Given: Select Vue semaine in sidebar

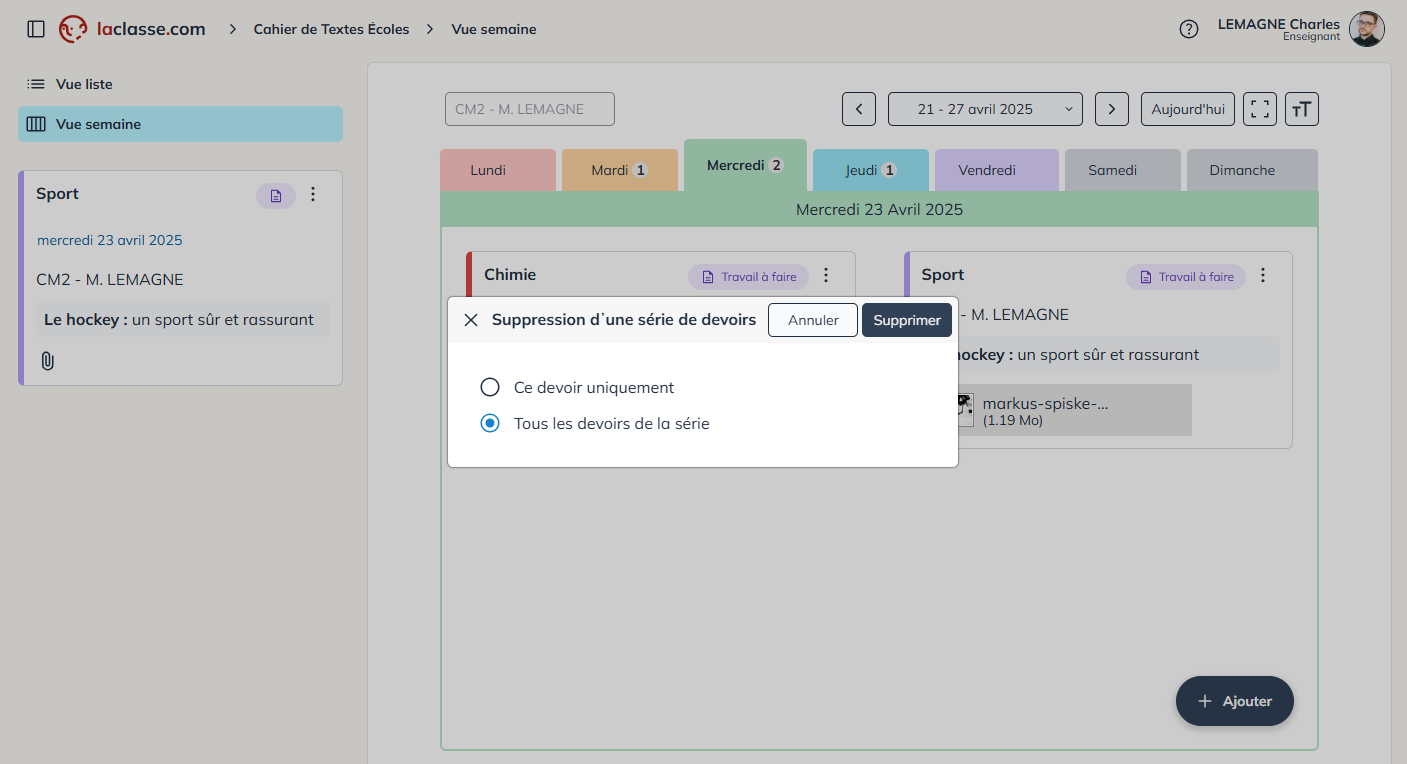Looking at the screenshot, I should 180,124.
